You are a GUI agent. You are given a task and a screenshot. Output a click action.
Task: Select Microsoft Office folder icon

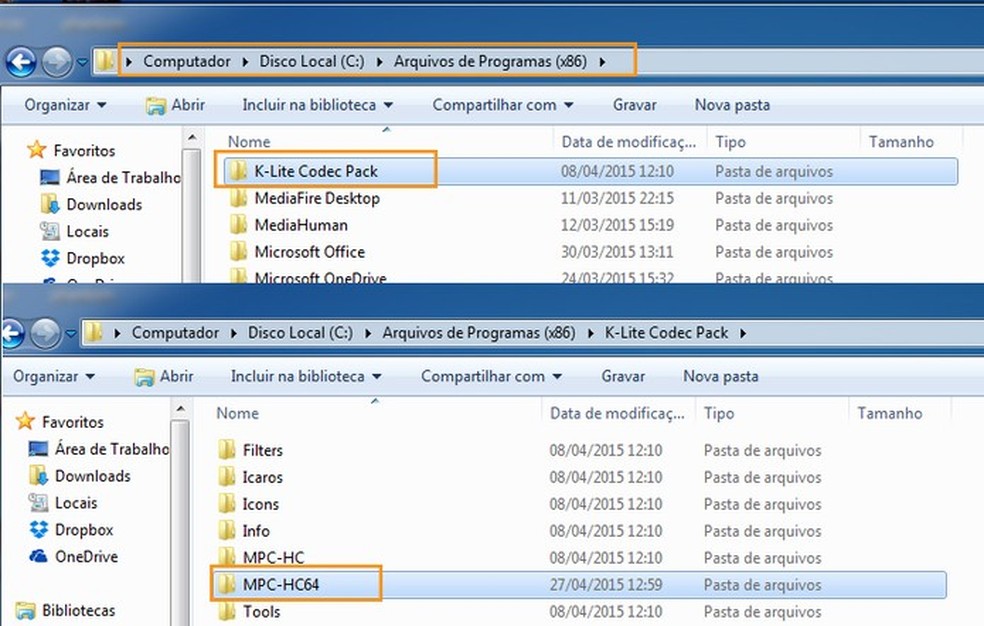[x=238, y=252]
